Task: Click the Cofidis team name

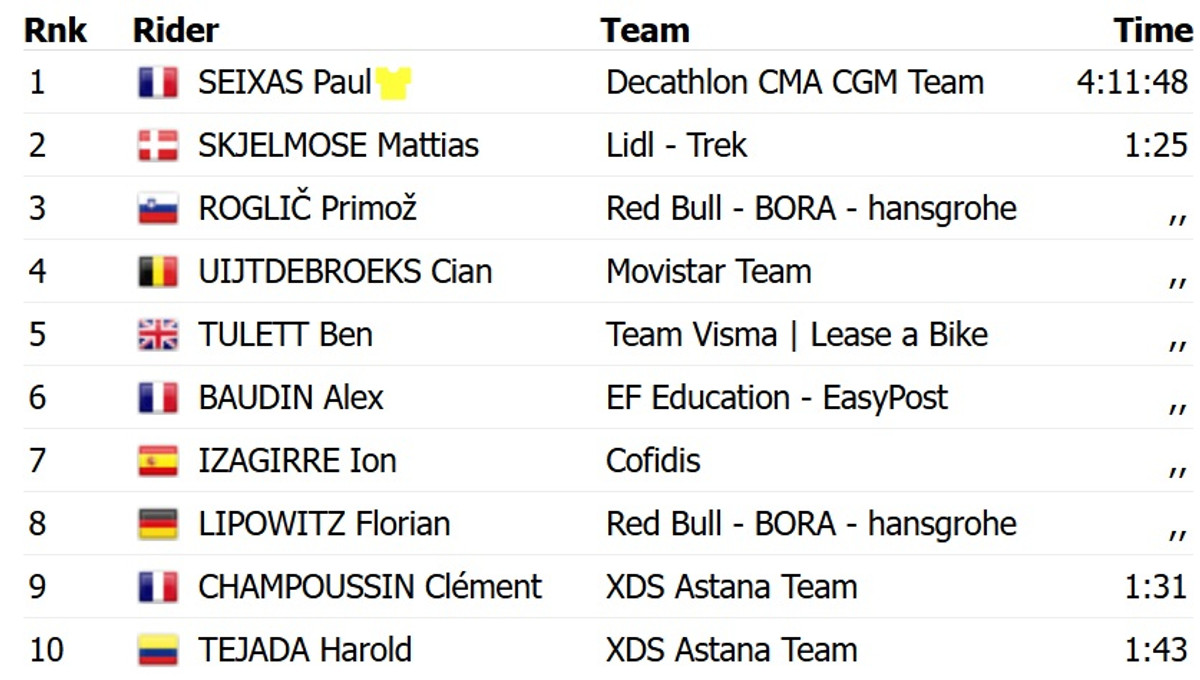Action: click(x=653, y=460)
